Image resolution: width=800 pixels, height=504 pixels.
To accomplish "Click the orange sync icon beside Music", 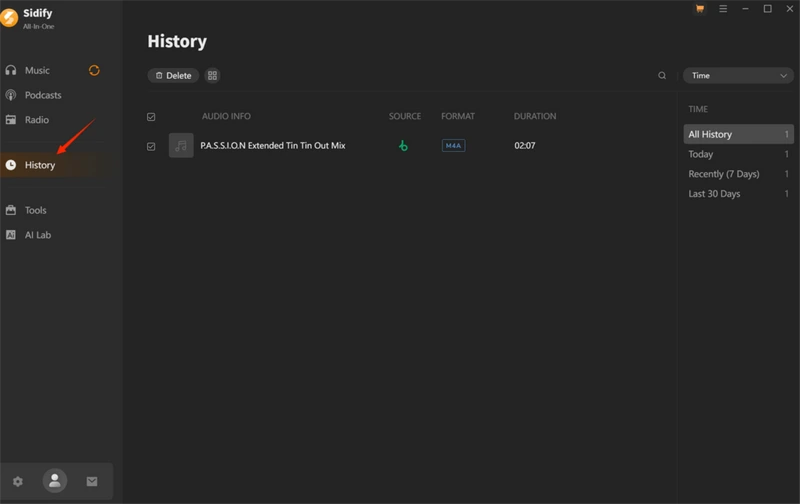I will click(94, 70).
